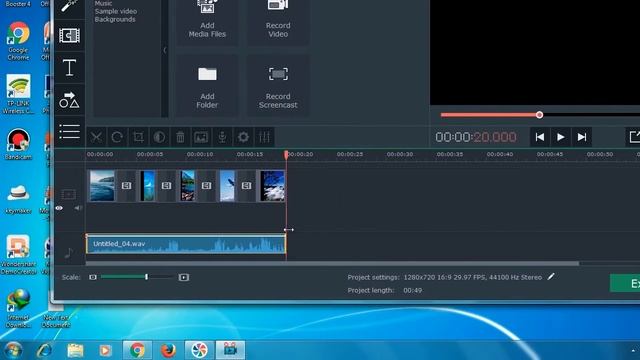Open the Titles text tool
Screen dimensions: 640x360
coord(69,67)
